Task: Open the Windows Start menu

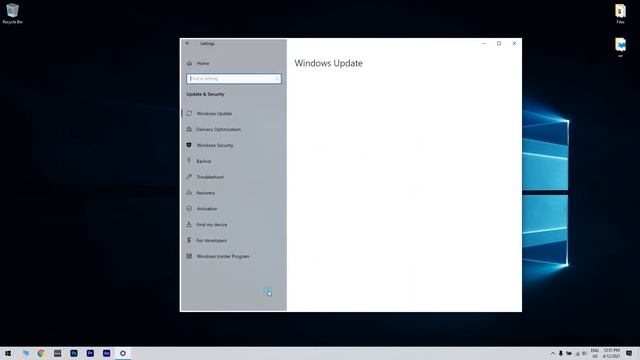Action: click(8, 353)
